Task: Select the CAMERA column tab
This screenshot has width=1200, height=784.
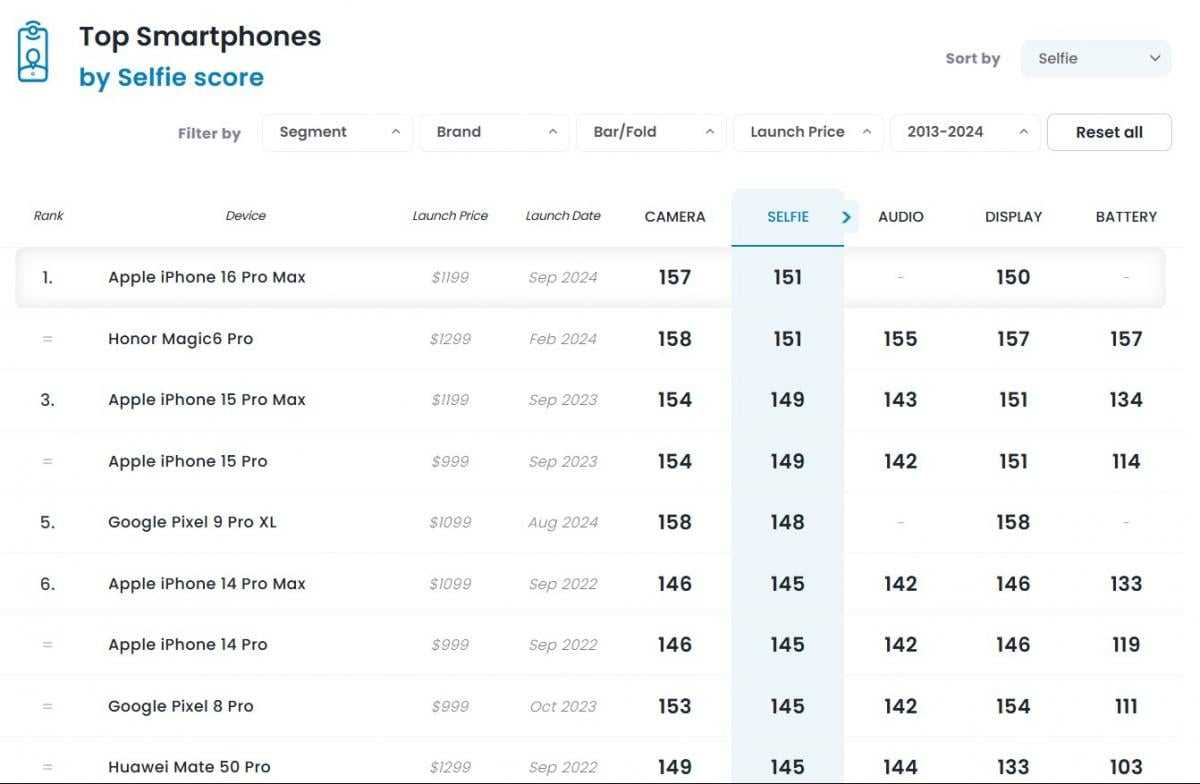Action: click(675, 216)
